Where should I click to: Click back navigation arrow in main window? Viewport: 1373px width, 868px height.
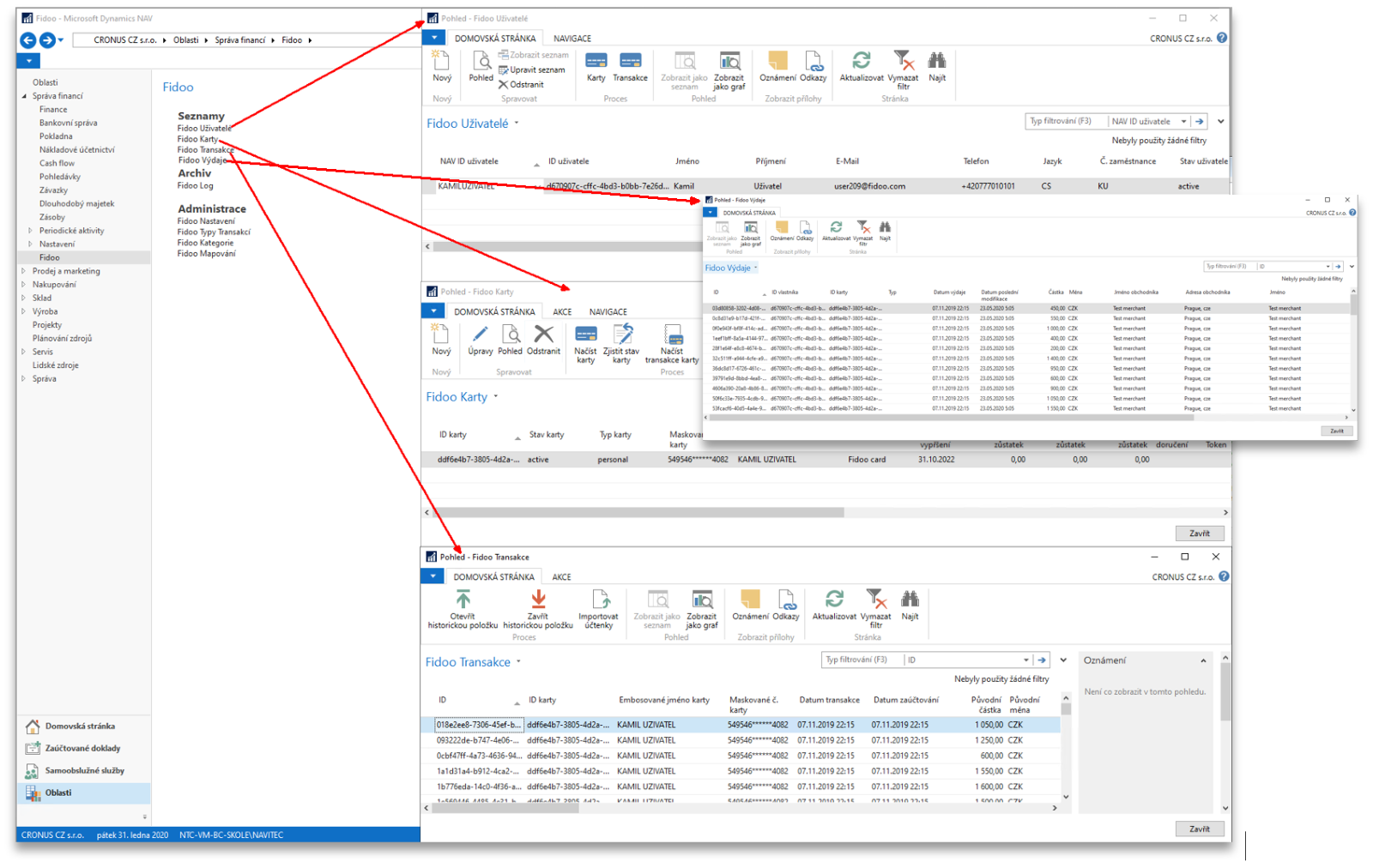tap(28, 39)
